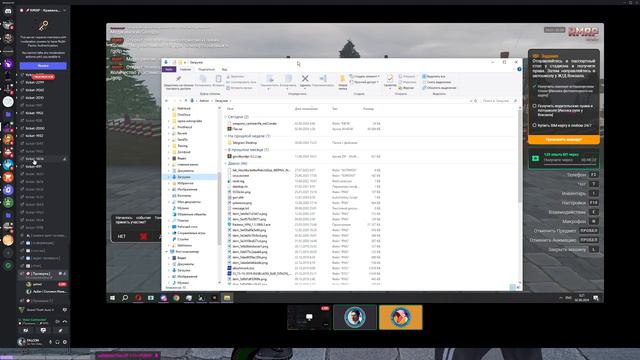
Task: Sort by Размер column header
Action: [x=368, y=109]
